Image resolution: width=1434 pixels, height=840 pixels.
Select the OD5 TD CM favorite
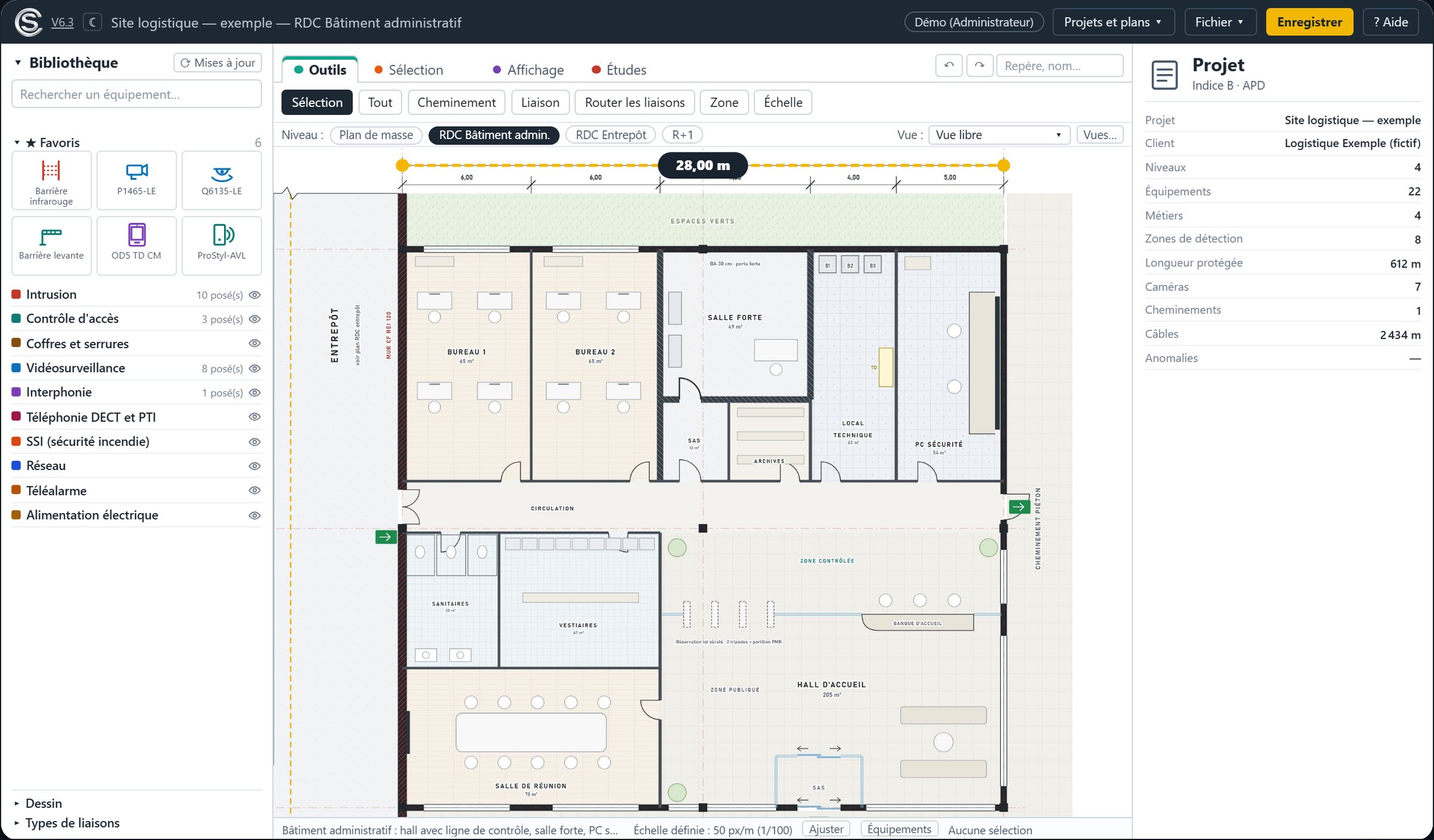pyautogui.click(x=136, y=246)
